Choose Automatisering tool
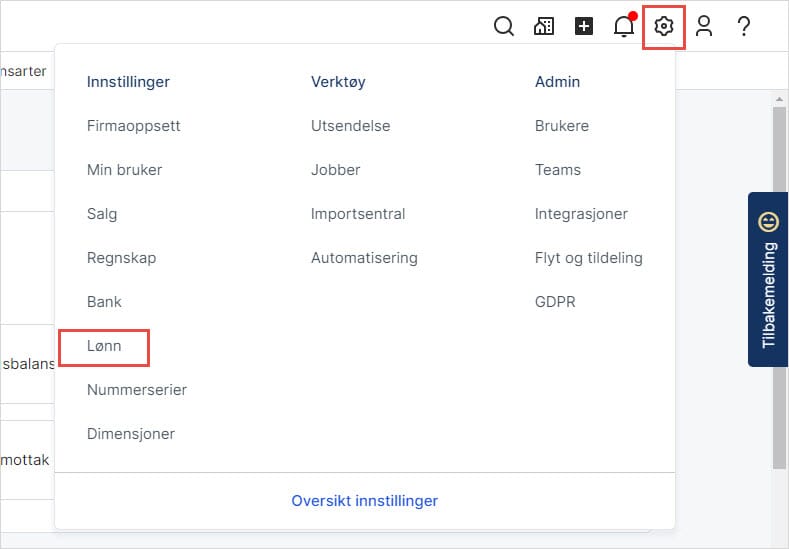 pos(364,258)
